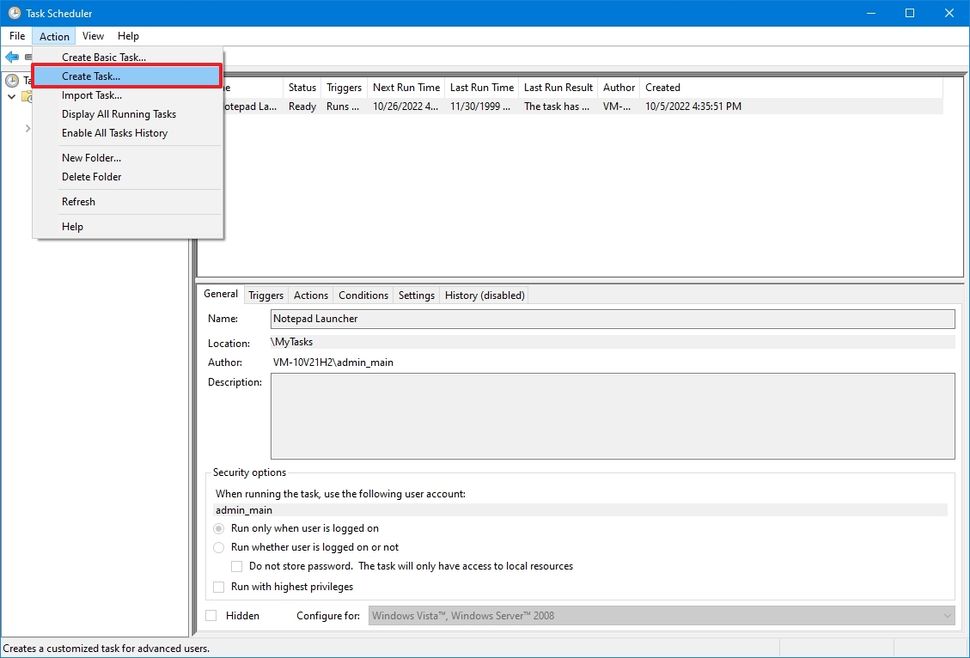This screenshot has width=970, height=658.
Task: Click inside the Name input field
Action: coord(600,318)
